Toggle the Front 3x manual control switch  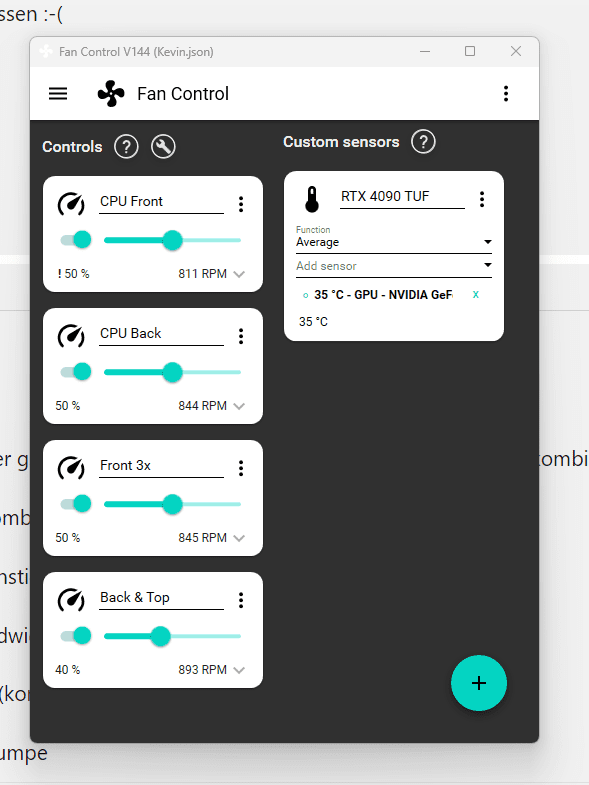(x=76, y=504)
